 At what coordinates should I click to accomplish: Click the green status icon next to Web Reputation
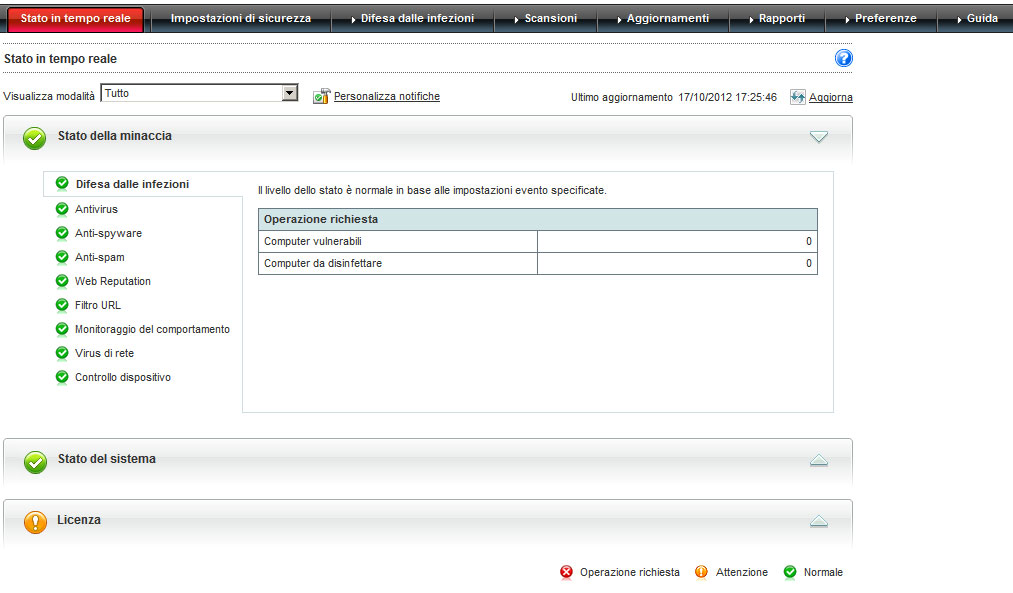click(x=62, y=281)
